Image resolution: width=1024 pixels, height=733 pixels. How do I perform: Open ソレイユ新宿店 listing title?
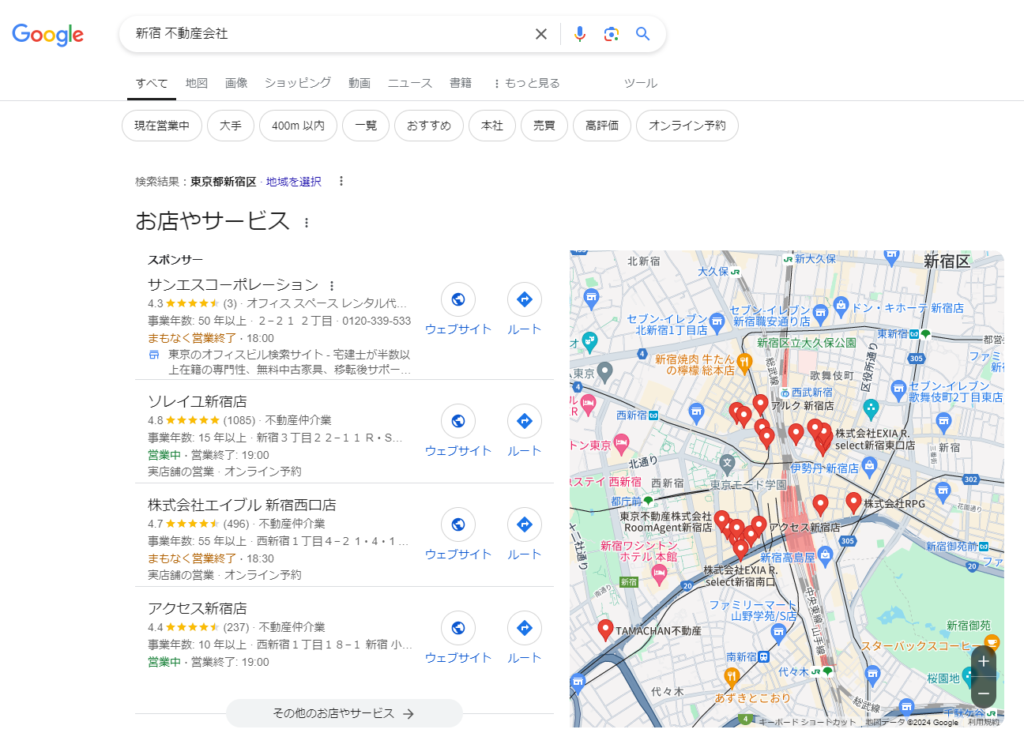(x=197, y=401)
